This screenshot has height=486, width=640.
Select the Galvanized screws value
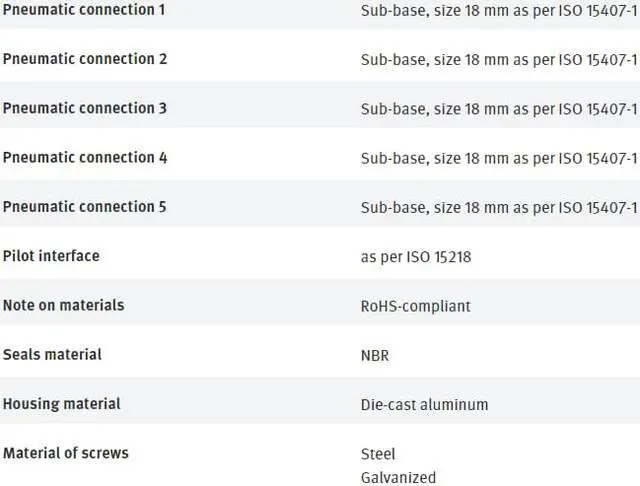point(398,478)
